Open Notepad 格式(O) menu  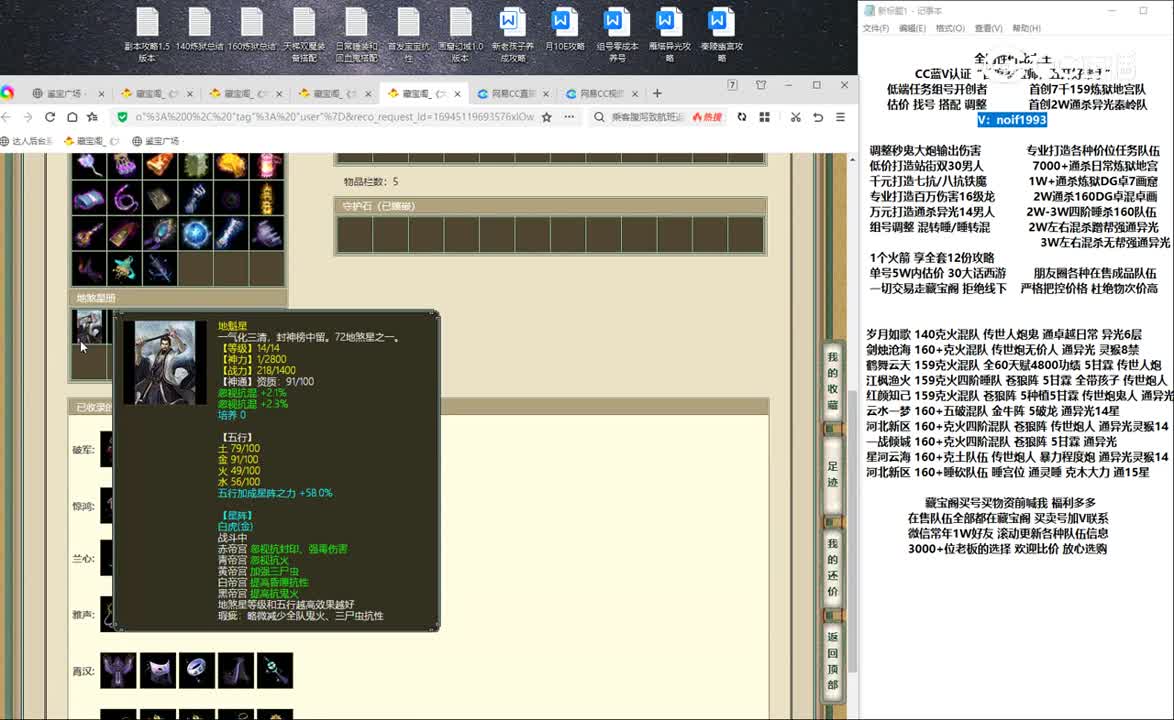(949, 28)
